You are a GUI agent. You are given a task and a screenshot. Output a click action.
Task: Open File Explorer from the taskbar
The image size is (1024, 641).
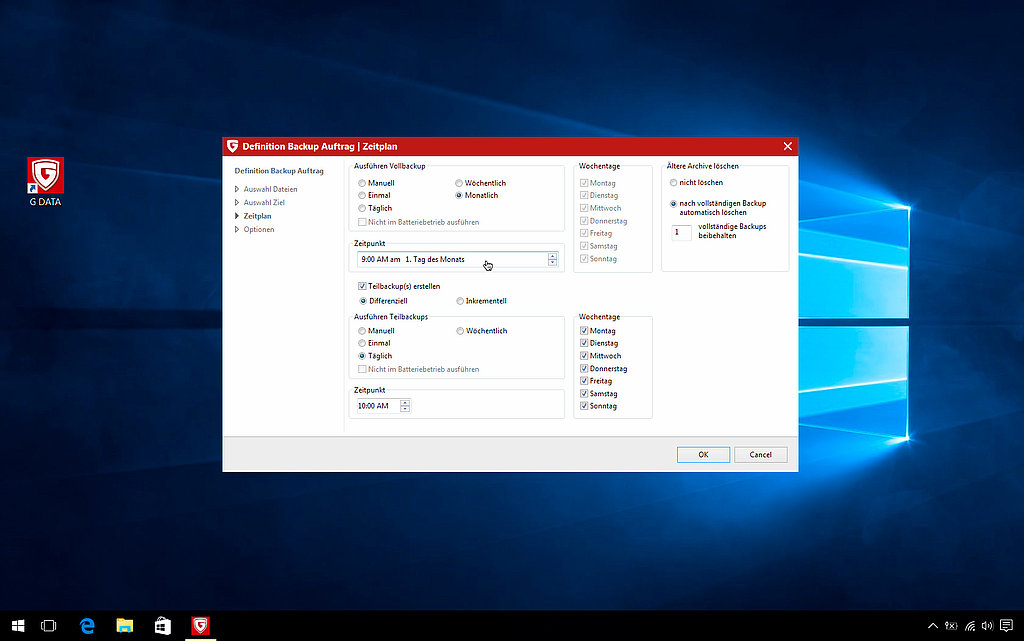[x=125, y=625]
